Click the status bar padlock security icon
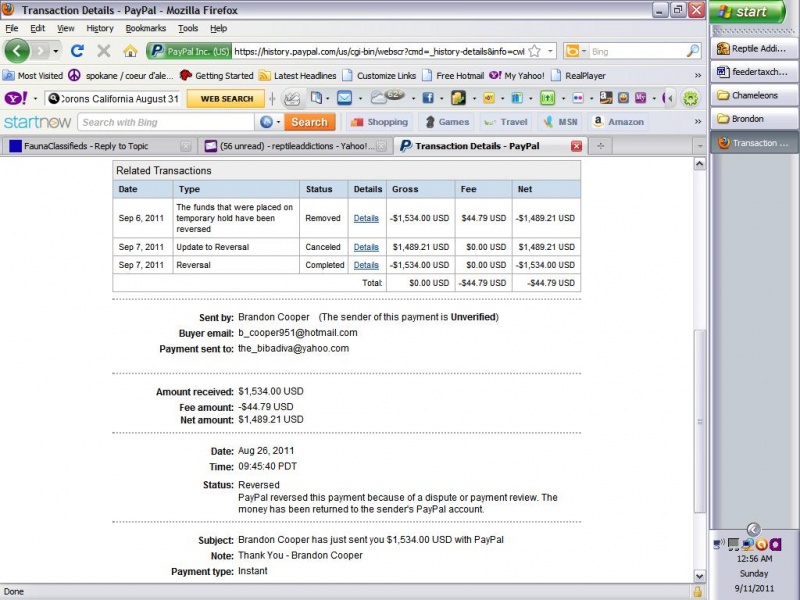The width and height of the screenshot is (800, 600). coord(697,592)
